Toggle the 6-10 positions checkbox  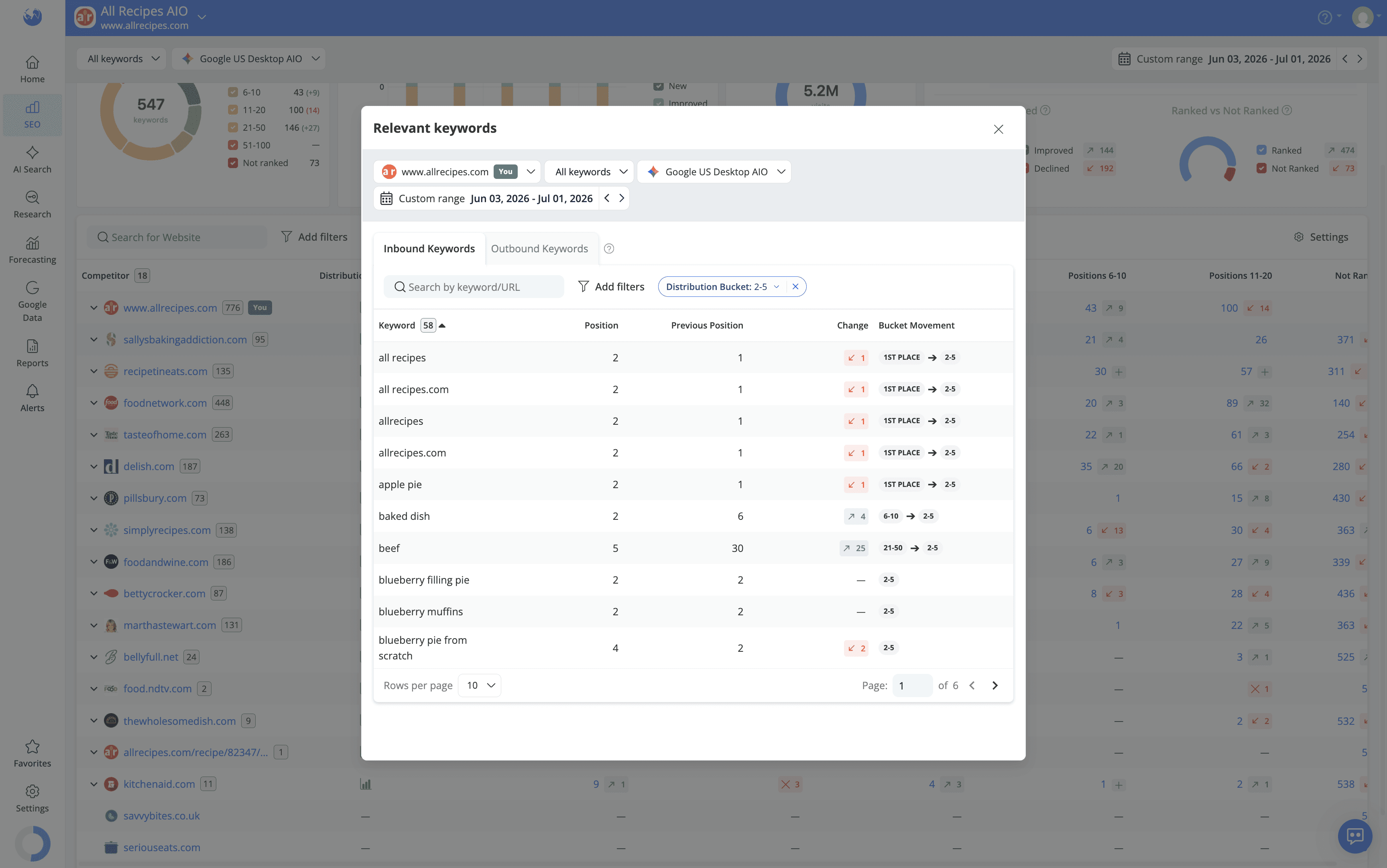tap(233, 92)
